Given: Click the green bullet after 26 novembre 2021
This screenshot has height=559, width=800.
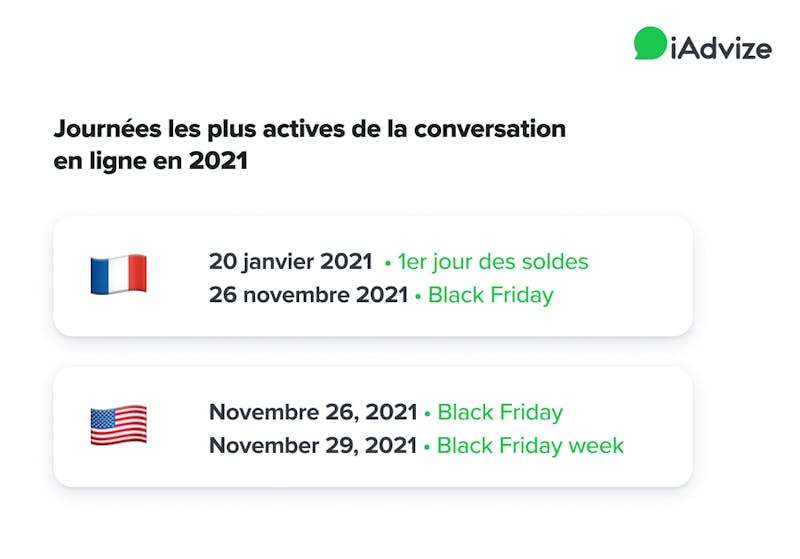Looking at the screenshot, I should pyautogui.click(x=418, y=297).
